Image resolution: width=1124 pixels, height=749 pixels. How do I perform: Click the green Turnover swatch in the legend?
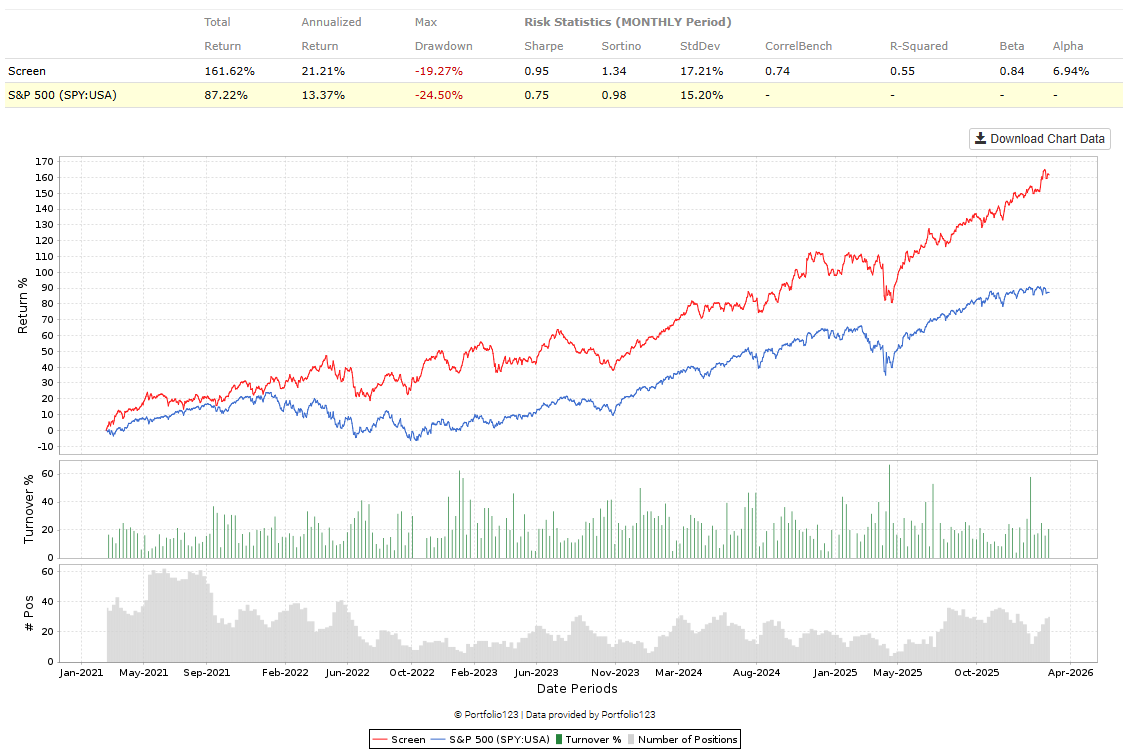tap(558, 740)
